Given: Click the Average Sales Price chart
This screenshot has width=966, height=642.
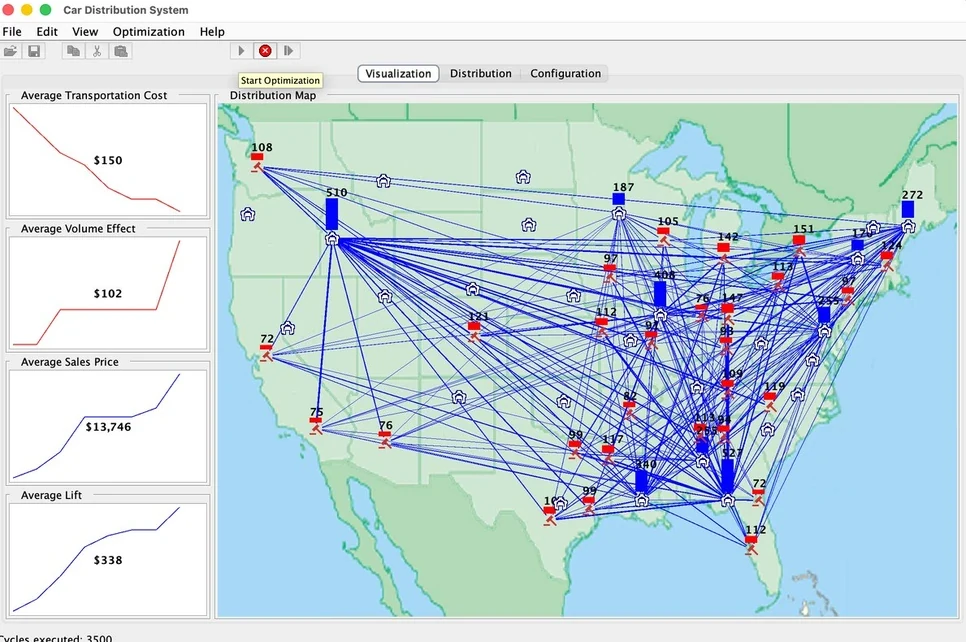Looking at the screenshot, I should coord(108,426).
